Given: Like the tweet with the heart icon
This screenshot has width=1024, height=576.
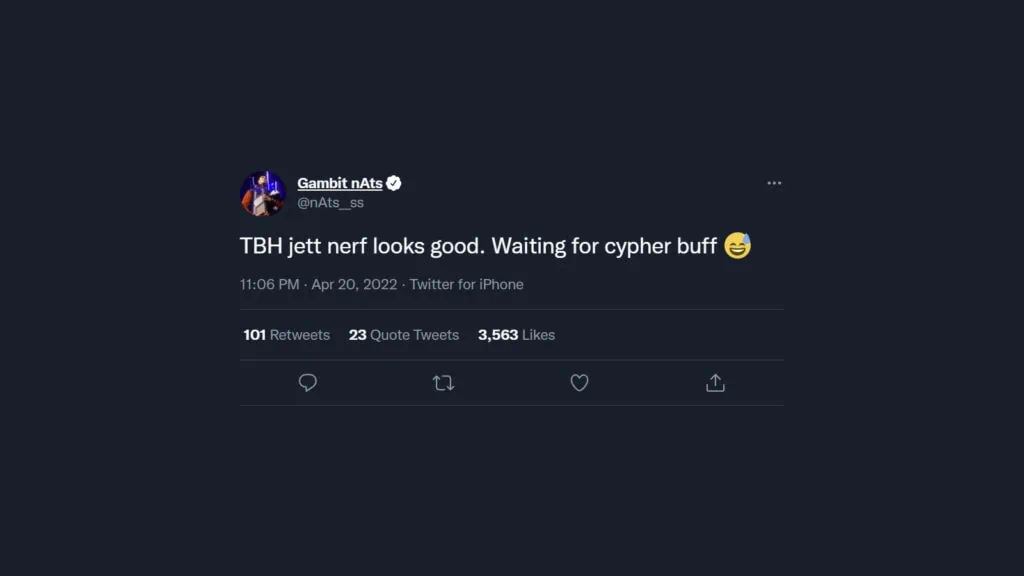Looking at the screenshot, I should 579,383.
